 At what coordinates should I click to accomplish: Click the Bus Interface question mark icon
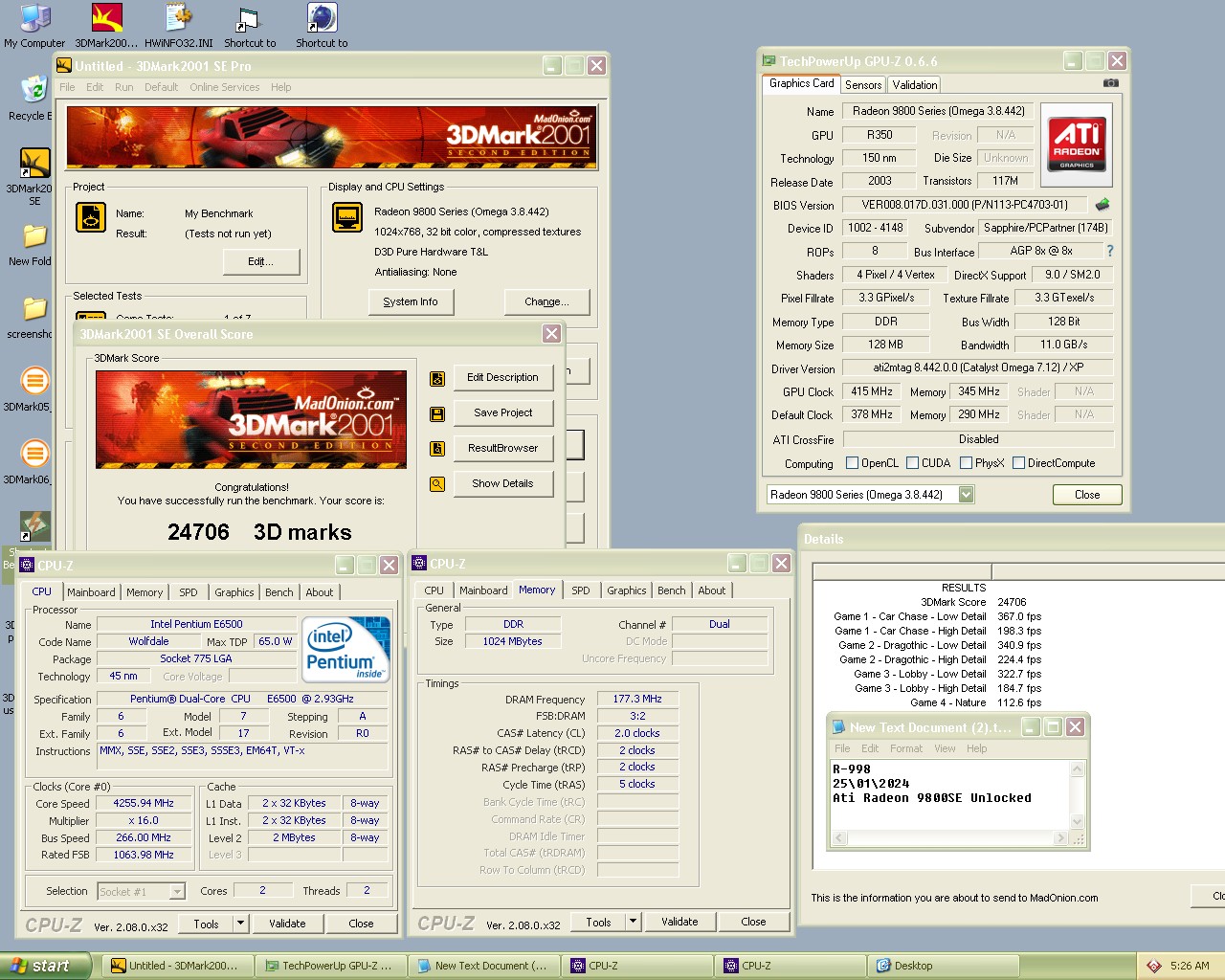pos(1110,251)
